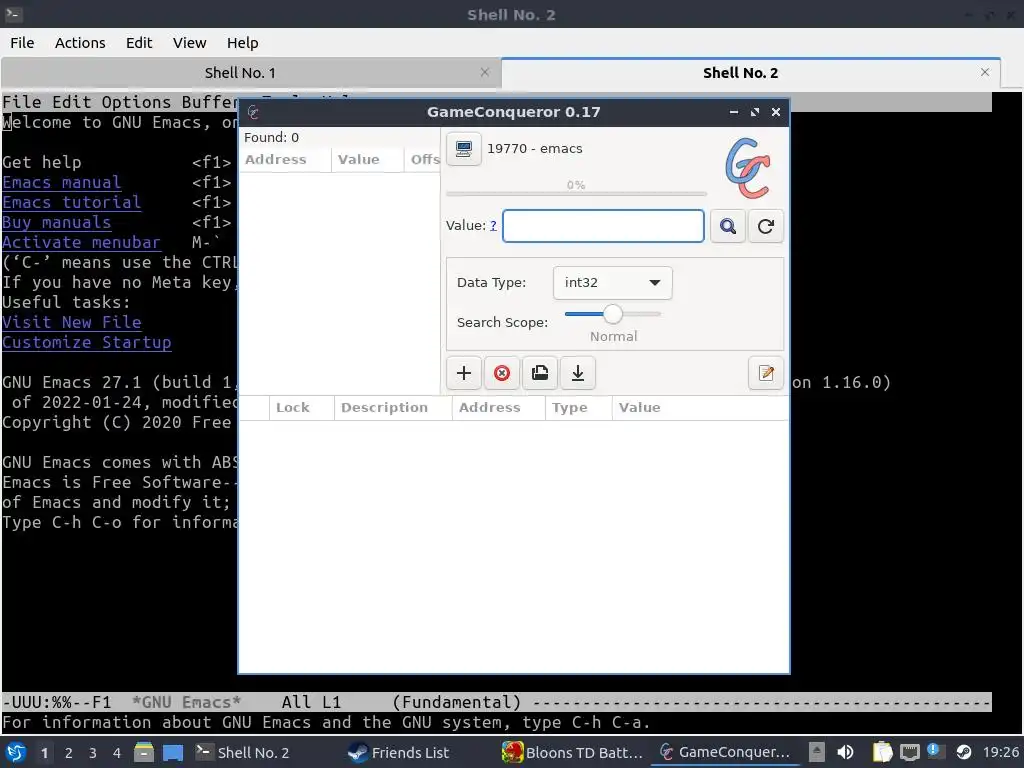The height and width of the screenshot is (768, 1024).
Task: Click the Address column header in cheat list
Action: pos(498,408)
